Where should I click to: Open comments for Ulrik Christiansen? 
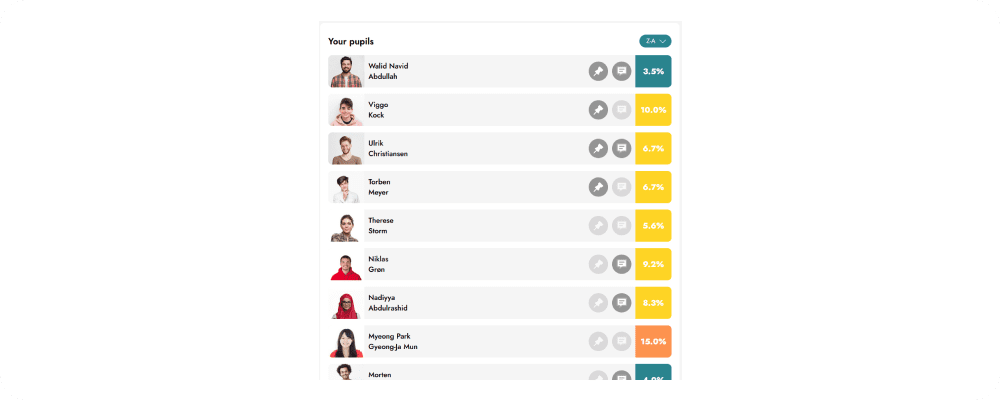621,148
